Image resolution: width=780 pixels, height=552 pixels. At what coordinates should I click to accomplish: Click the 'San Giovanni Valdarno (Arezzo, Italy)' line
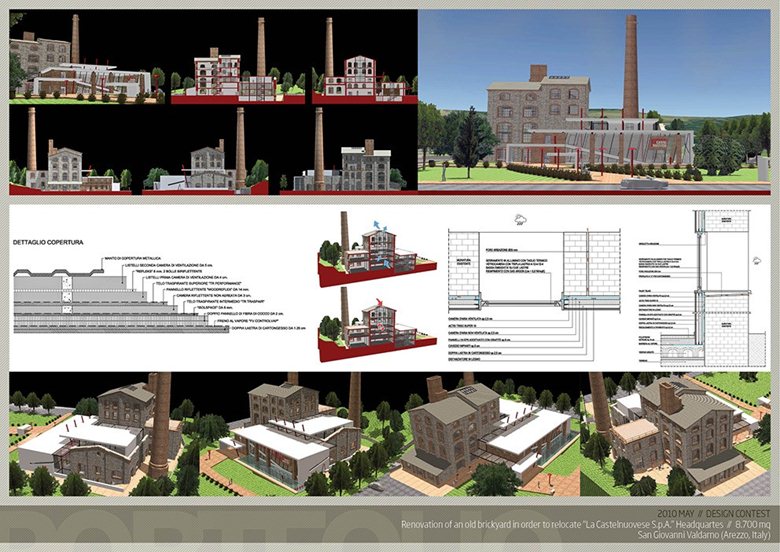point(704,535)
